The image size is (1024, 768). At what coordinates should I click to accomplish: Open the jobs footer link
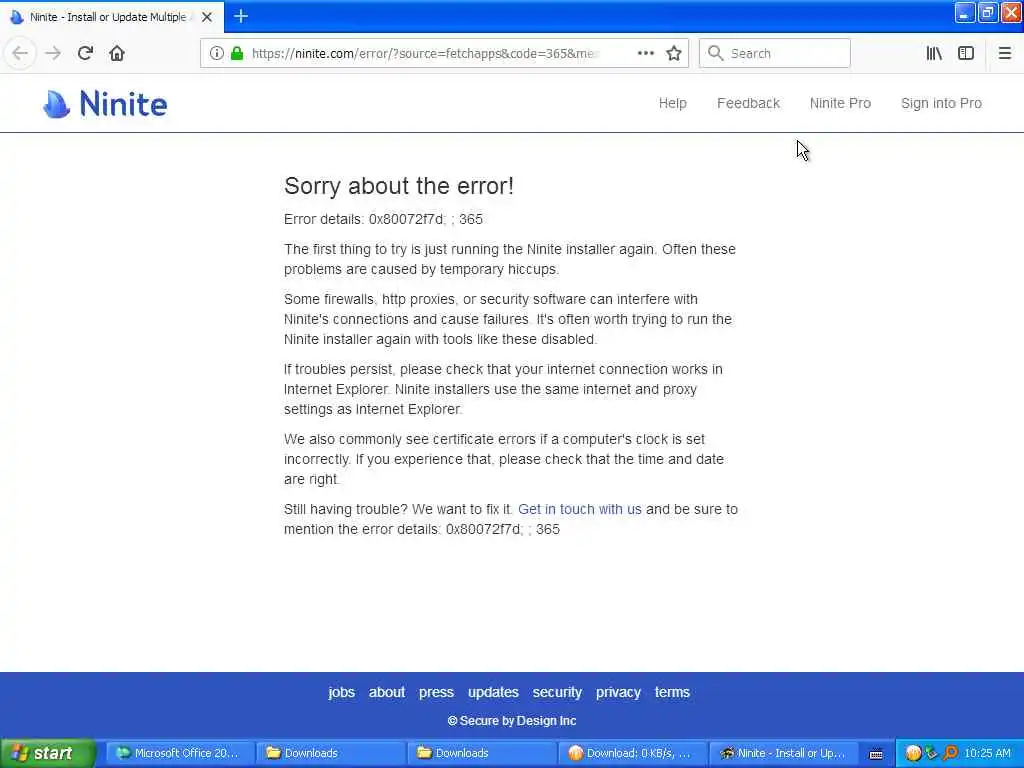pos(342,692)
